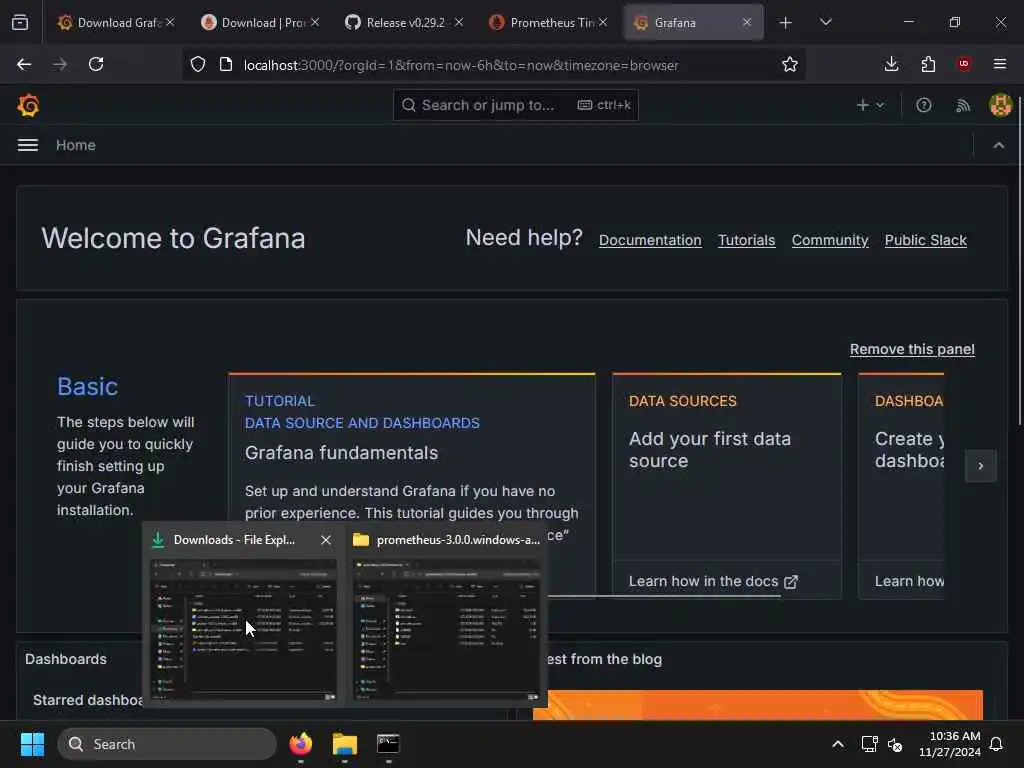Open the Firefox extensions menu
The width and height of the screenshot is (1024, 768).
coord(928,64)
